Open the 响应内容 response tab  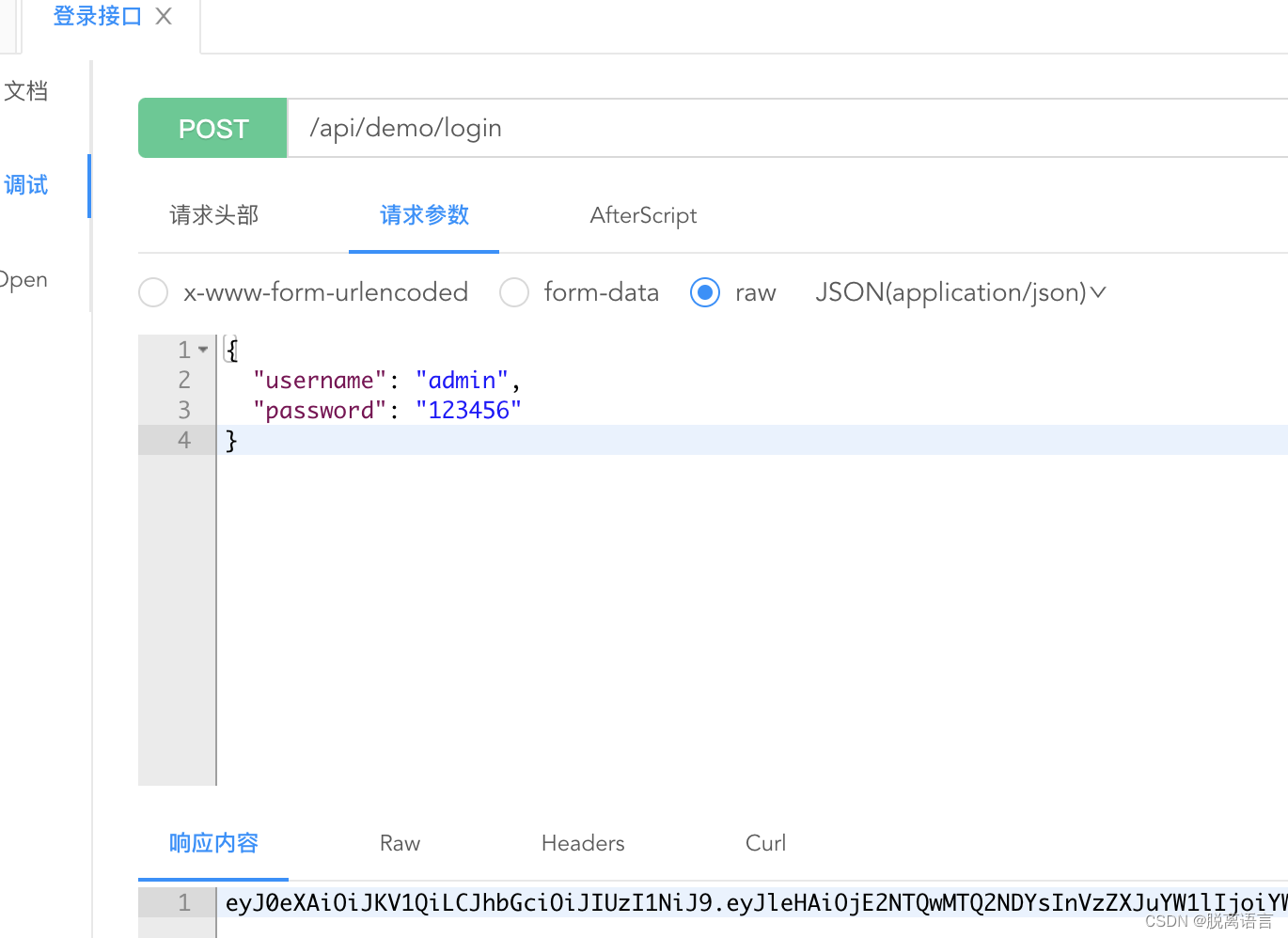click(212, 843)
